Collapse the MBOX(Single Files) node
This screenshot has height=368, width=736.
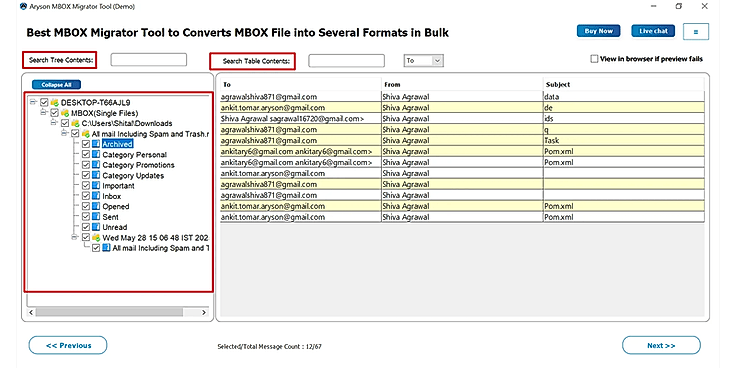point(43,112)
